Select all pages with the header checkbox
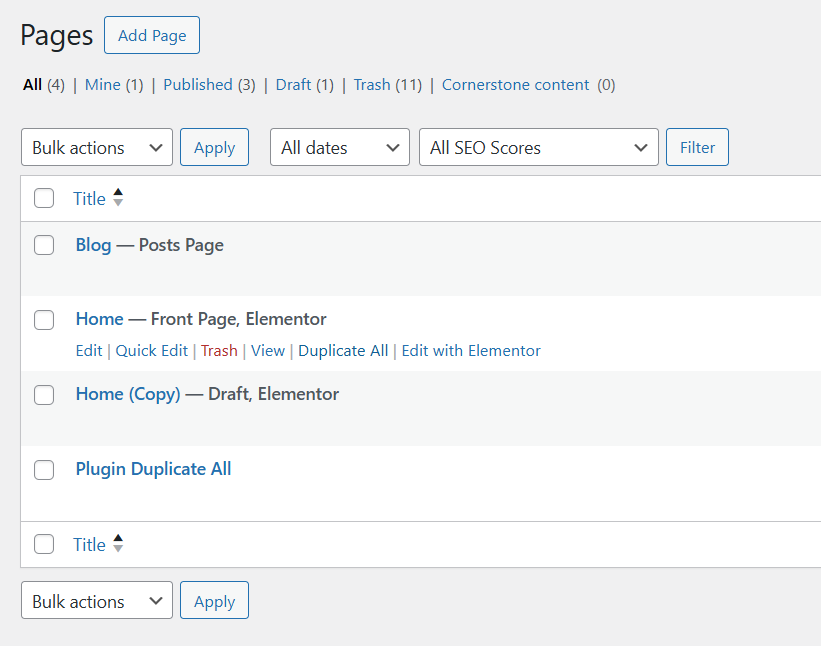821x646 pixels. click(44, 198)
